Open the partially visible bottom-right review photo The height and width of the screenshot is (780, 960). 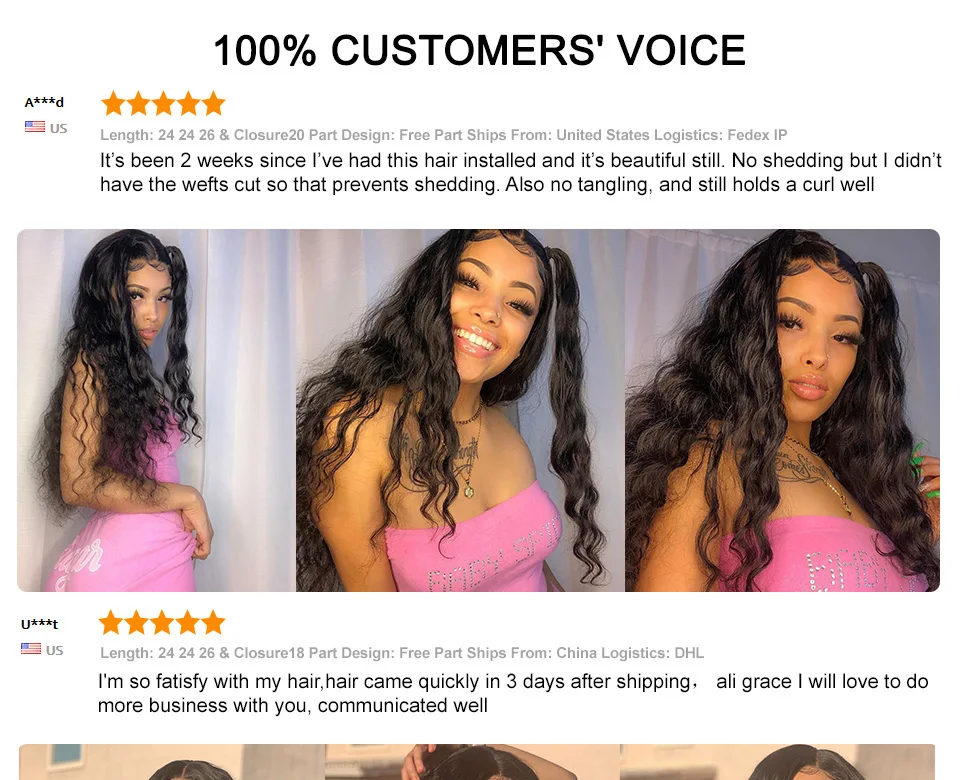778,762
